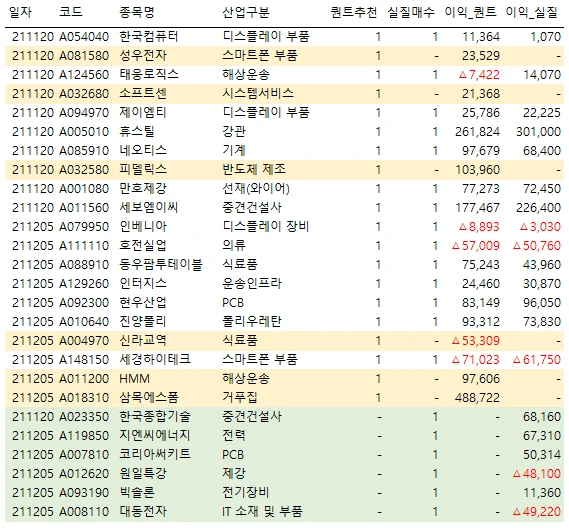Click the value 97,606
The width and height of the screenshot is (569, 528).
pyautogui.click(x=481, y=378)
